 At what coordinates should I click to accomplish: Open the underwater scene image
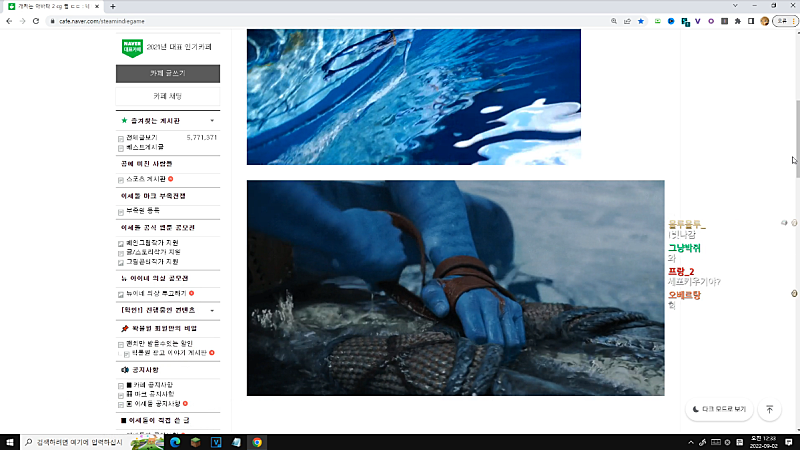(414, 97)
